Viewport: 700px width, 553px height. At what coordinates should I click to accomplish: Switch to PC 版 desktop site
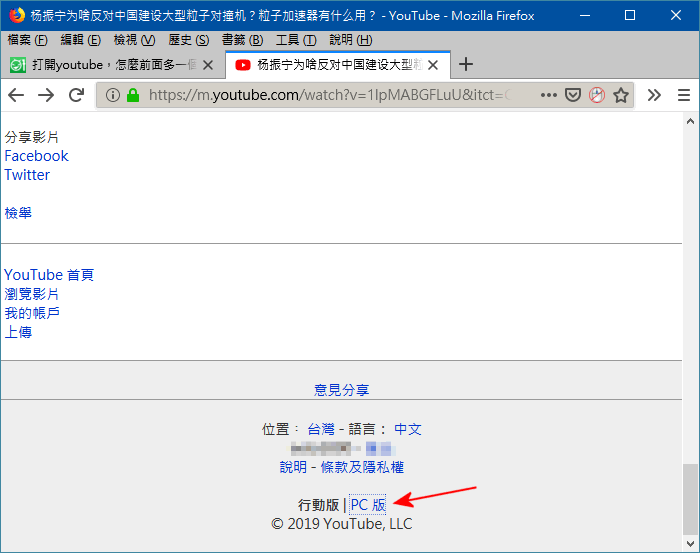(367, 505)
